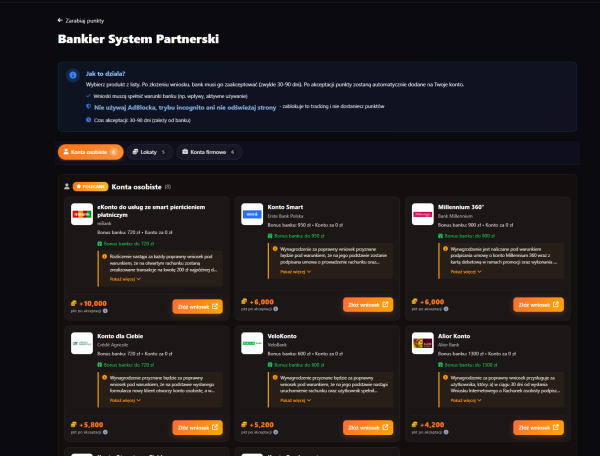The width and height of the screenshot is (600, 456).
Task: Click the Credit Agricole Konto dla Ciebie logo
Action: point(82,343)
